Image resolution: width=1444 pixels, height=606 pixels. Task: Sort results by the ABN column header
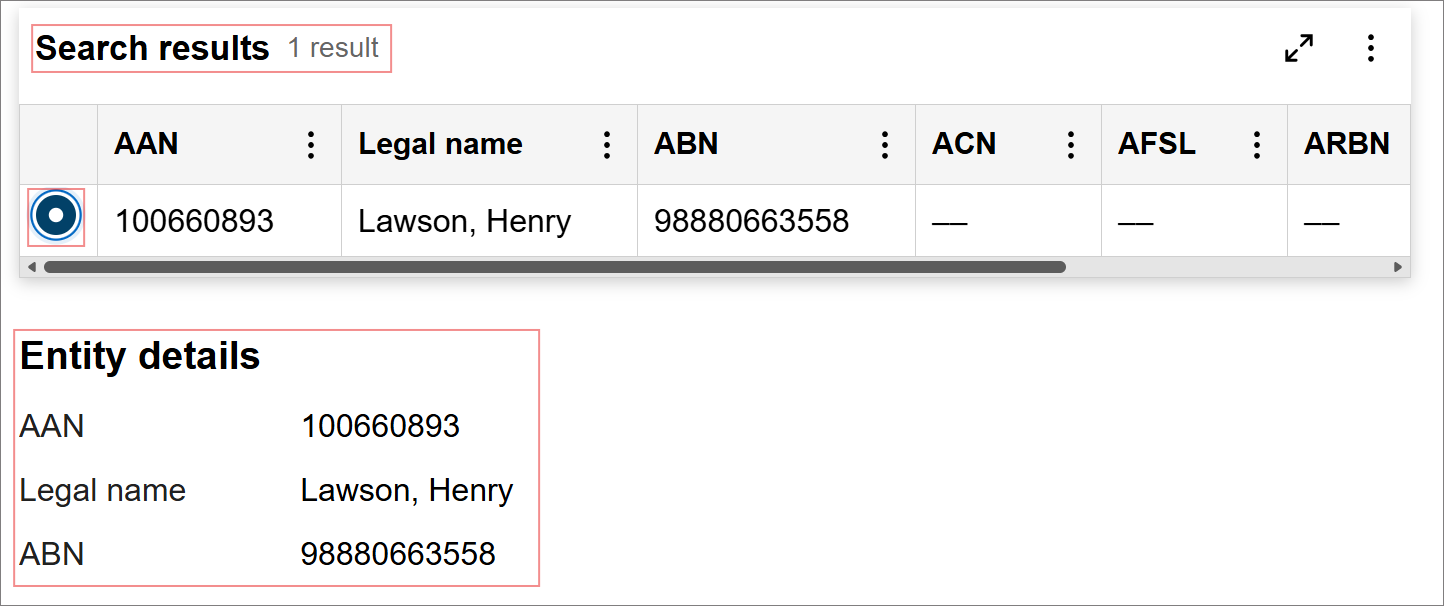click(686, 144)
